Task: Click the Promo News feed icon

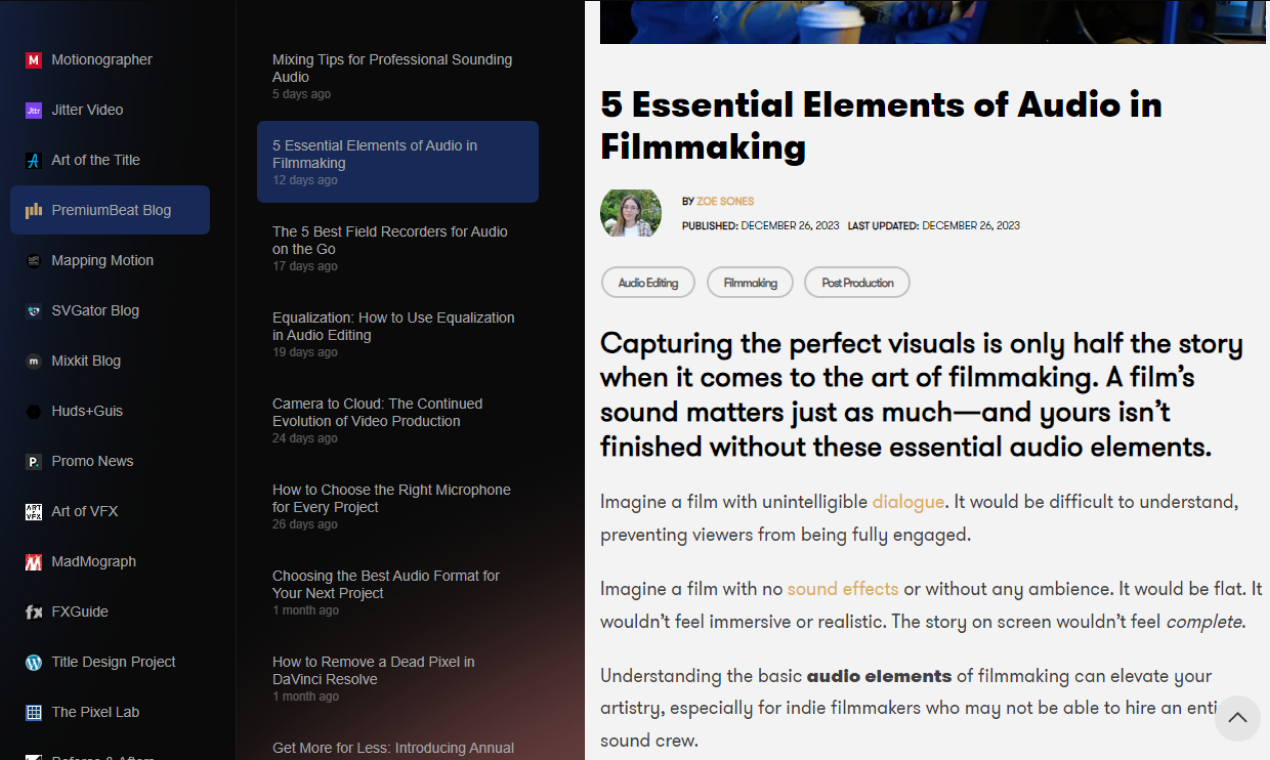Action: tap(33, 461)
